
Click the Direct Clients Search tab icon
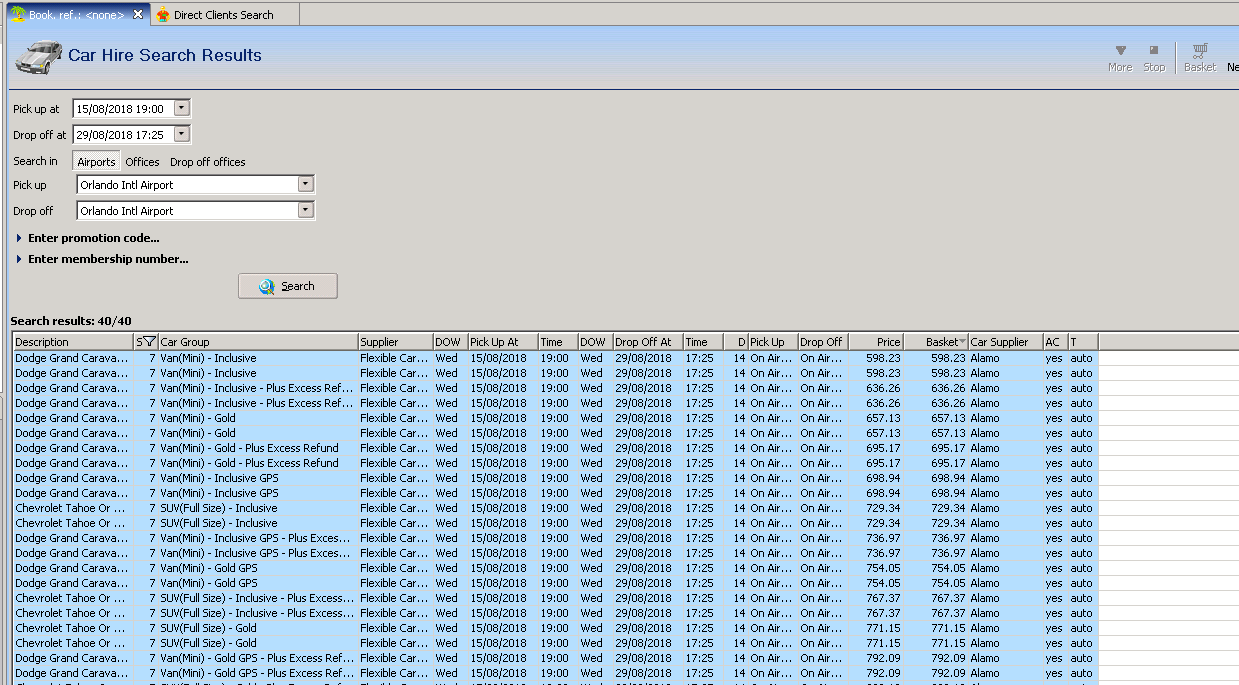pos(163,14)
